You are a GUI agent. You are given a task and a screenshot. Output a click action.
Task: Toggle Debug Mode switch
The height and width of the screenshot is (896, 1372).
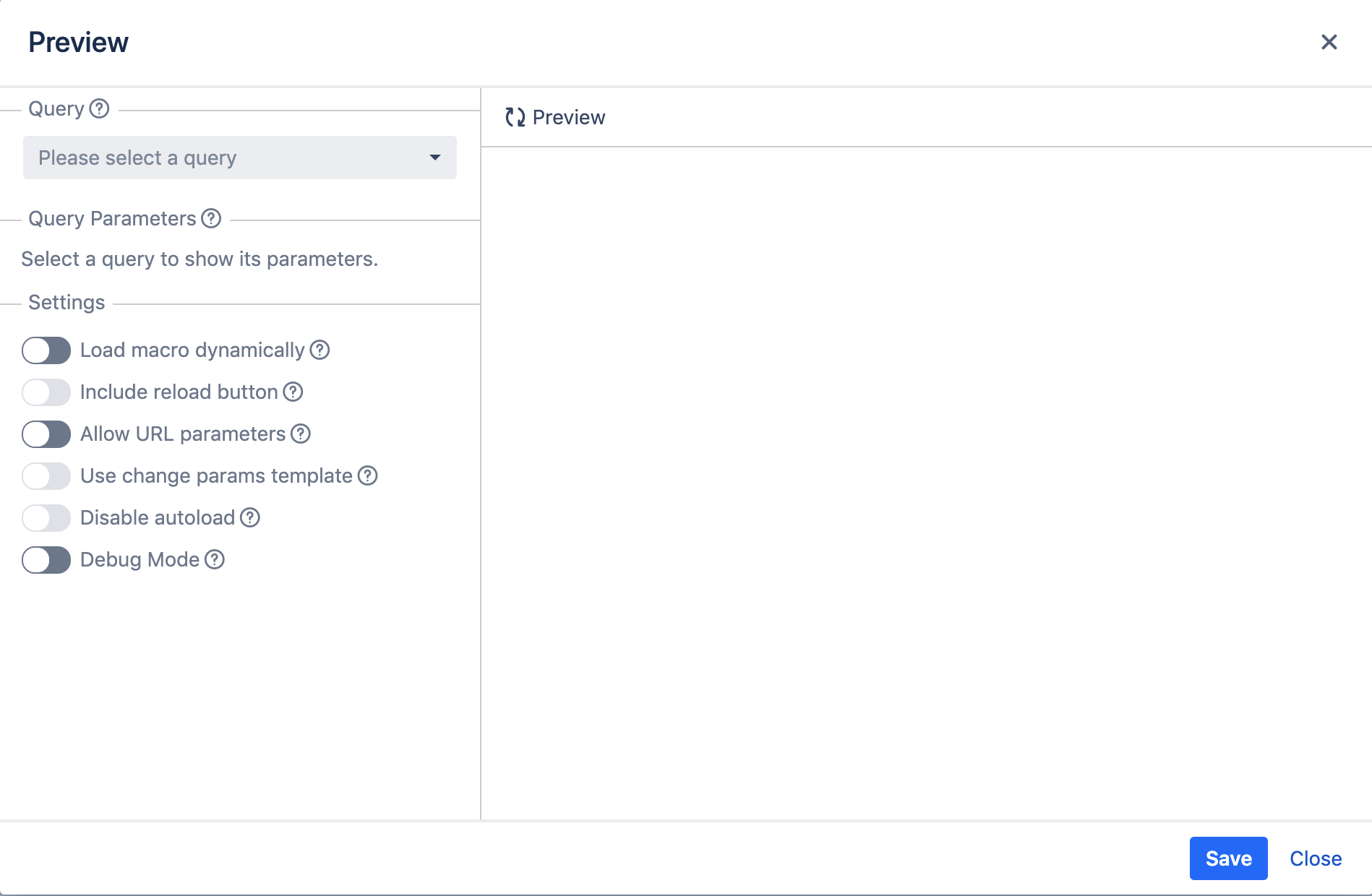tap(46, 560)
